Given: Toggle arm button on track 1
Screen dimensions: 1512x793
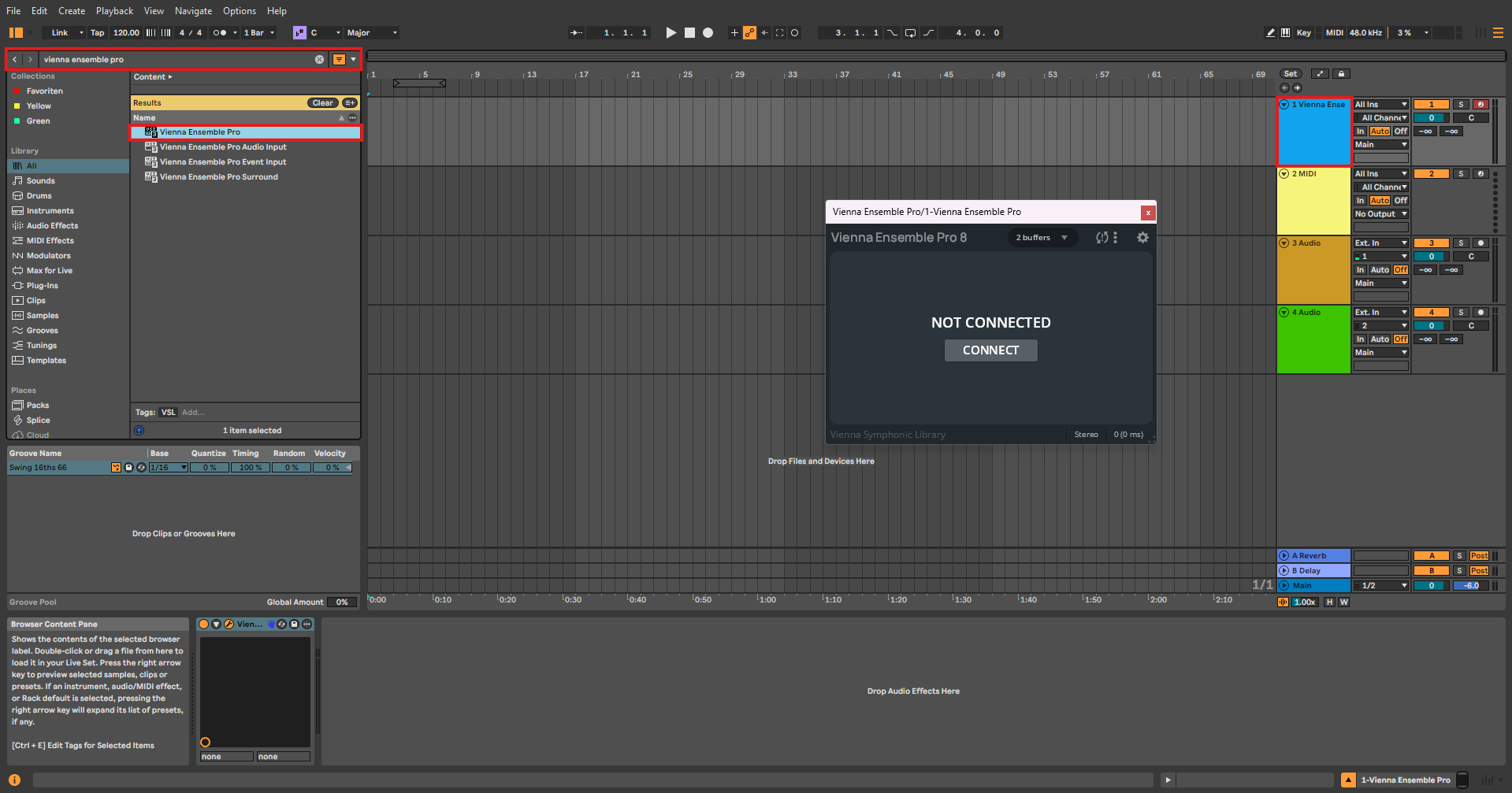Looking at the screenshot, I should tap(1480, 105).
